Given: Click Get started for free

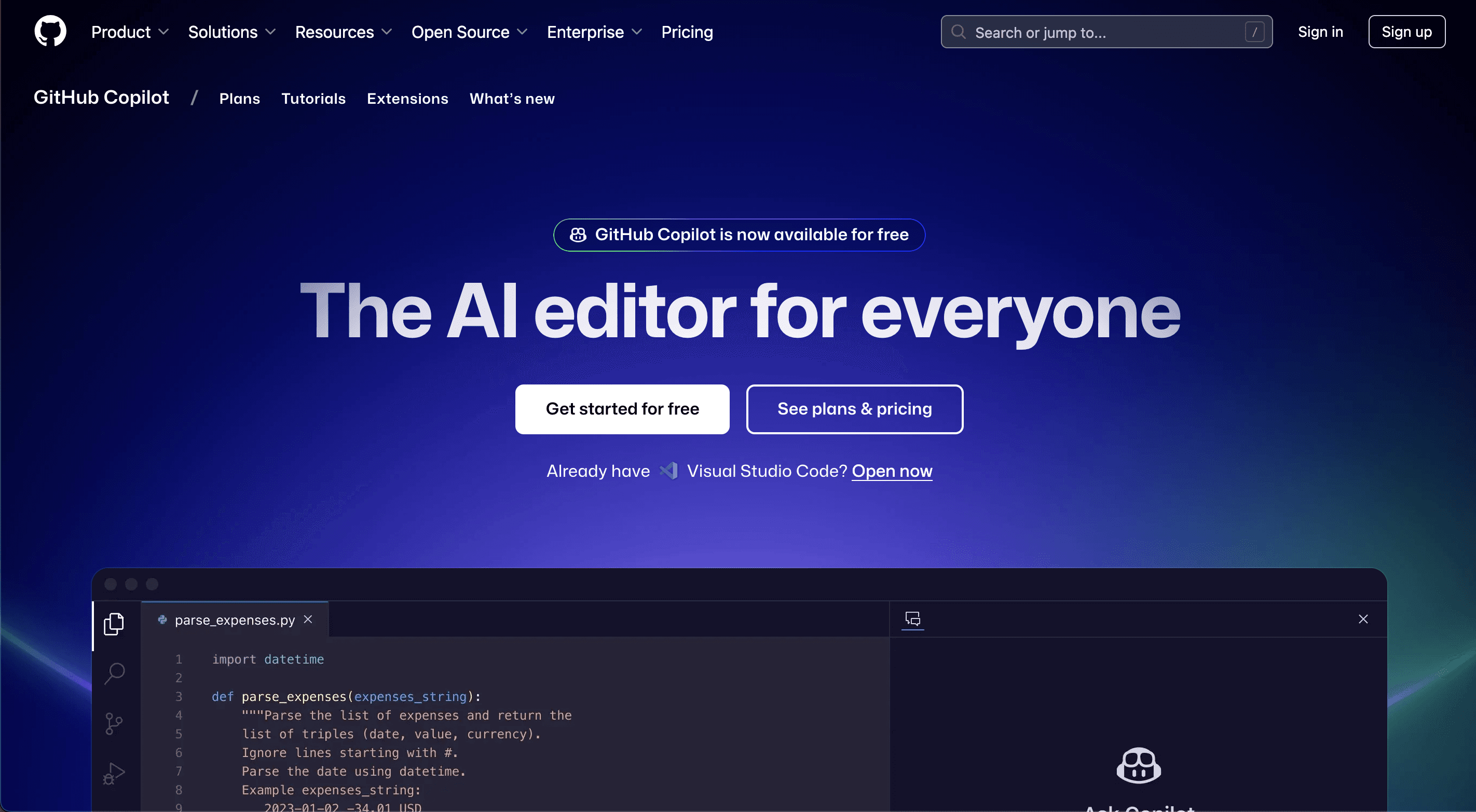Looking at the screenshot, I should point(622,409).
